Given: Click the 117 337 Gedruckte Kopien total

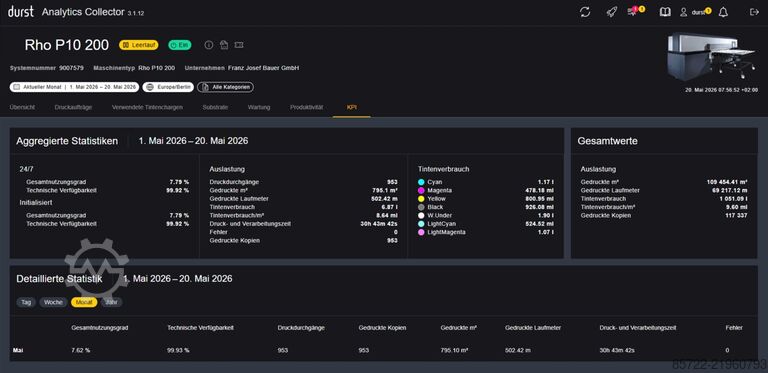Looking at the screenshot, I should click(736, 215).
